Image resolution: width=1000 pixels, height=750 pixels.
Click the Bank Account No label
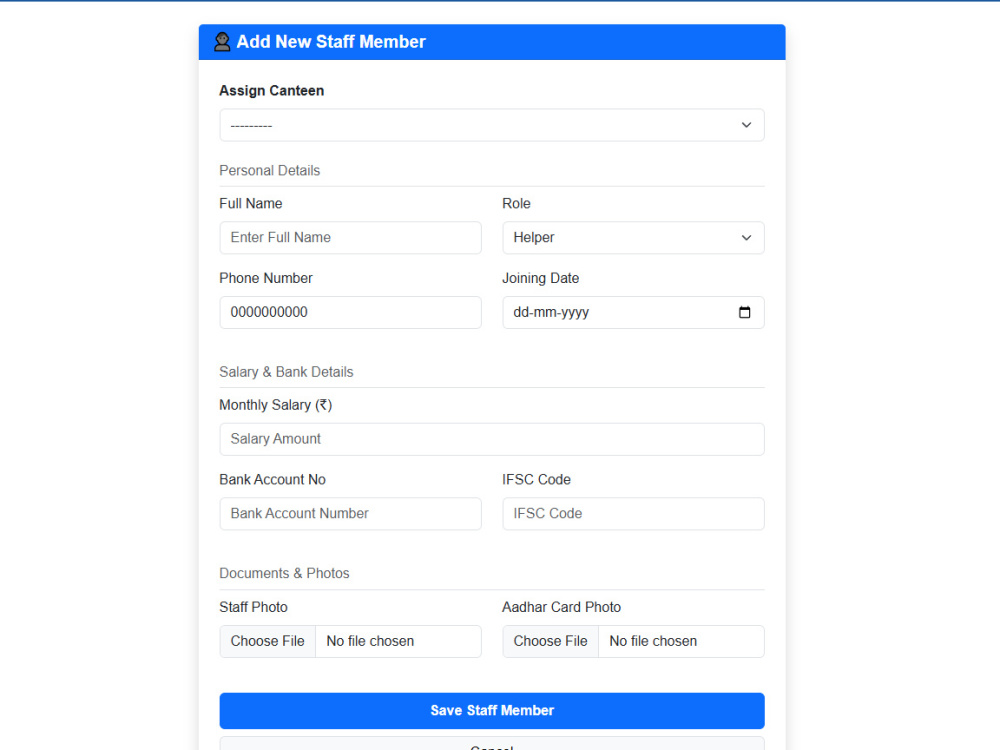(272, 480)
